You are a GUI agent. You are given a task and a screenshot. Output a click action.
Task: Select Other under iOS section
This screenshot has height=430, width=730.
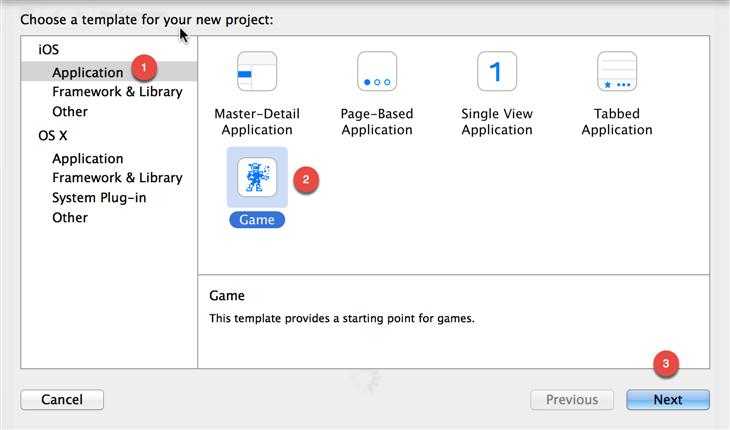coord(70,111)
